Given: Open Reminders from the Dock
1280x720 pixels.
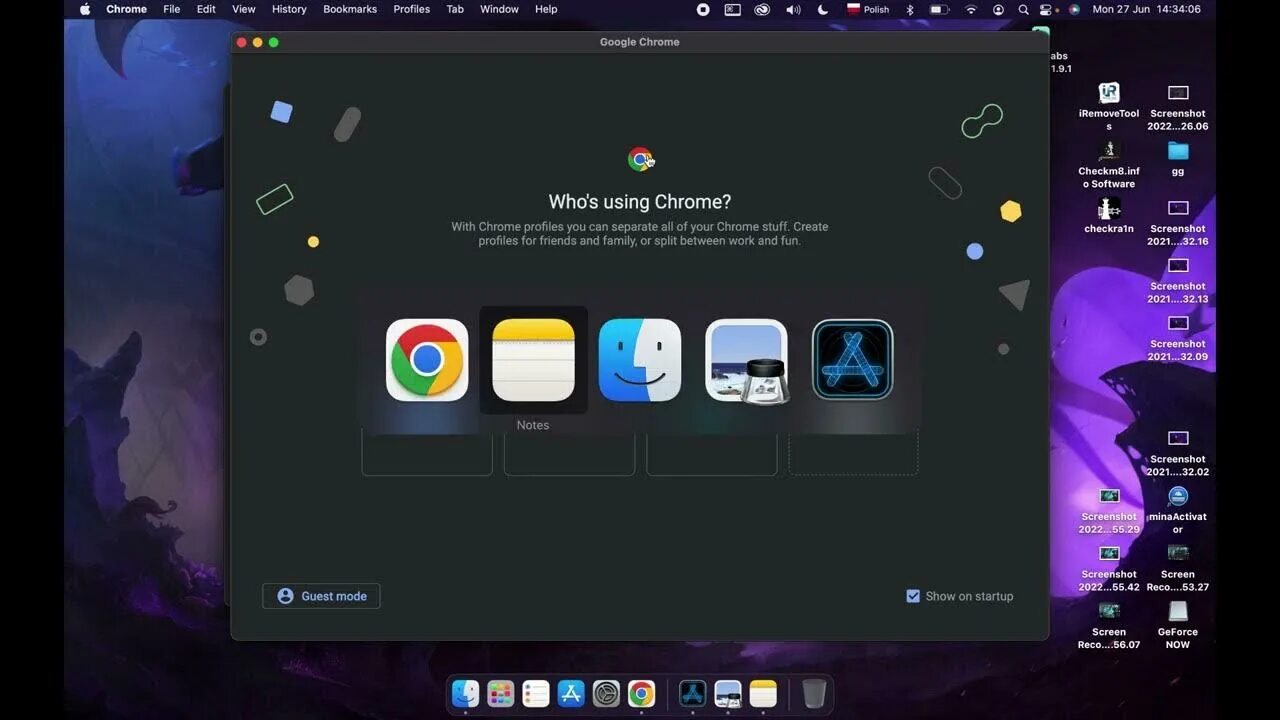Looking at the screenshot, I should [x=536, y=693].
